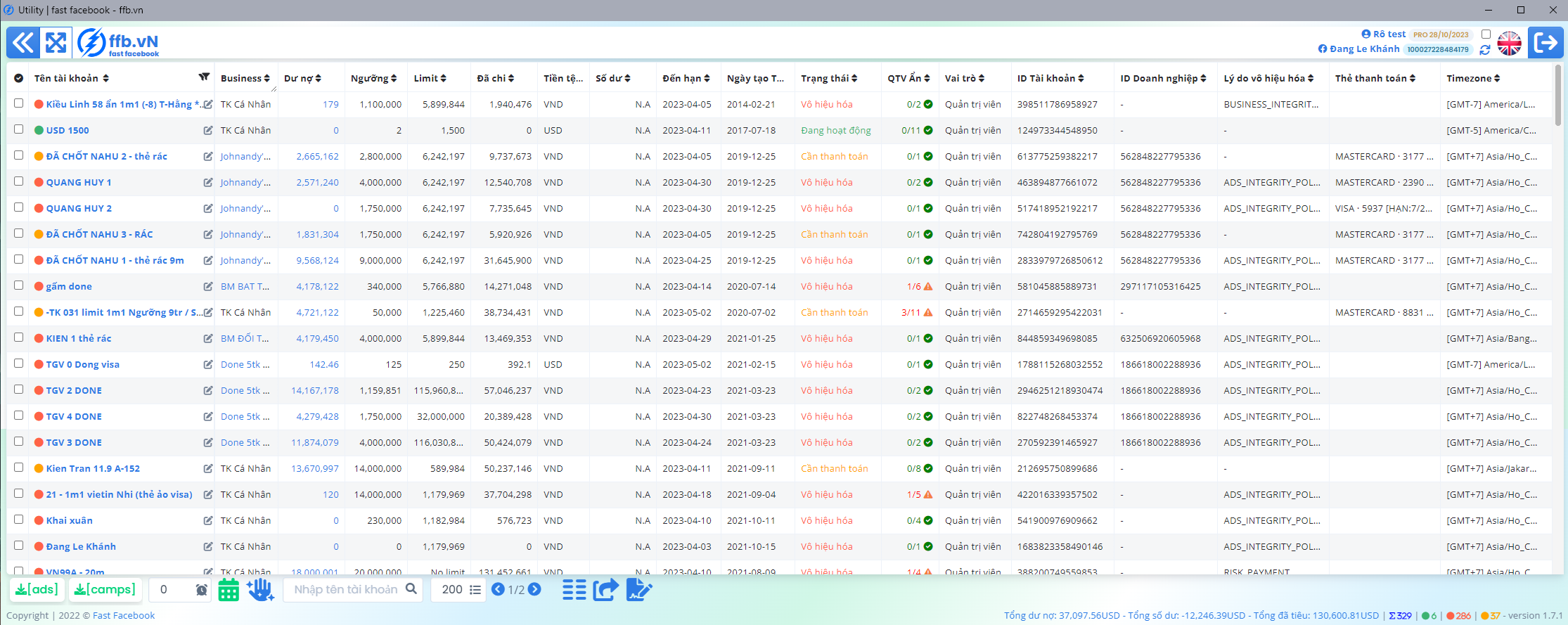
Task: Open the green calendar icon
Action: pos(229,590)
